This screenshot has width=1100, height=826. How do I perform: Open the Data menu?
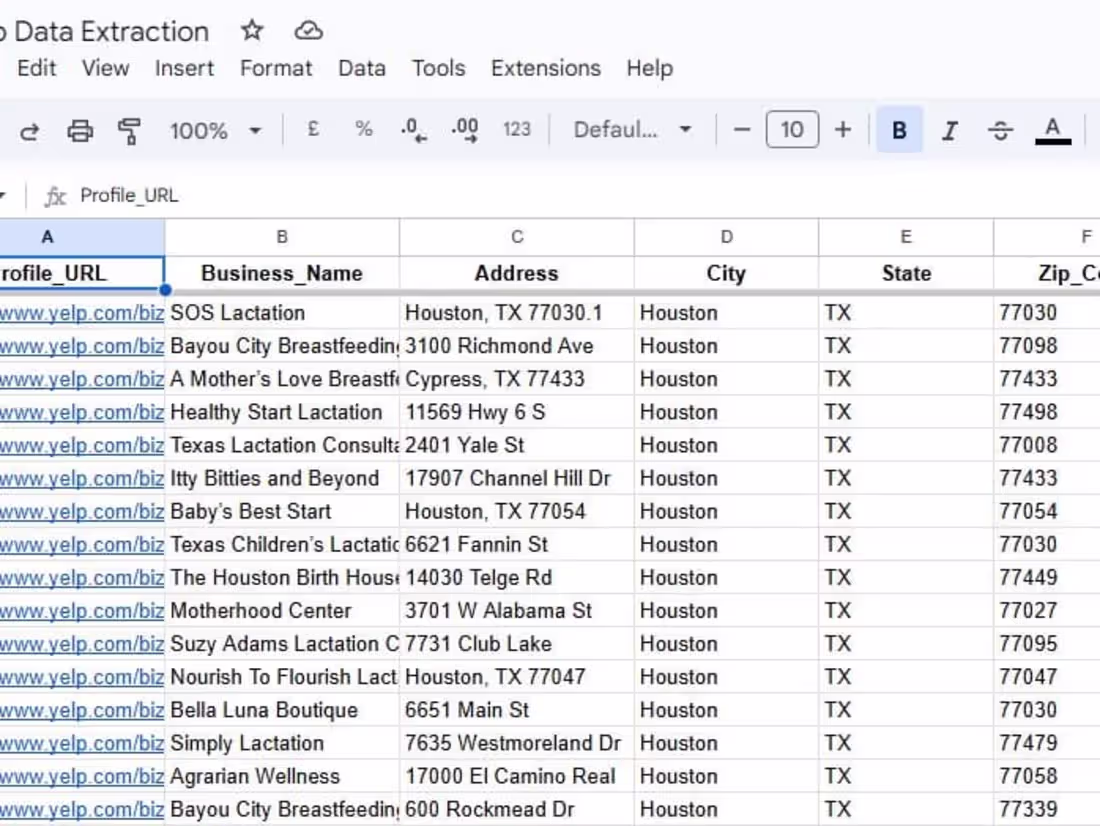click(362, 68)
